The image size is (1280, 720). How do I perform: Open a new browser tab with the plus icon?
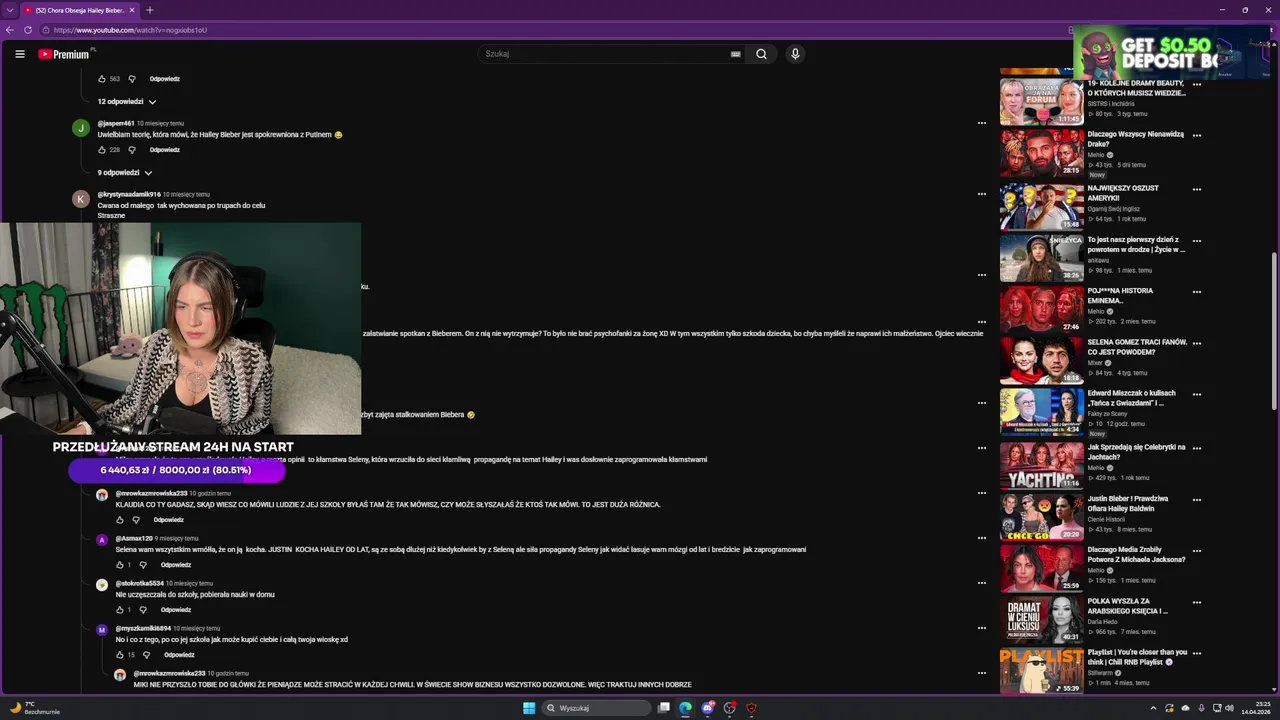[x=149, y=10]
